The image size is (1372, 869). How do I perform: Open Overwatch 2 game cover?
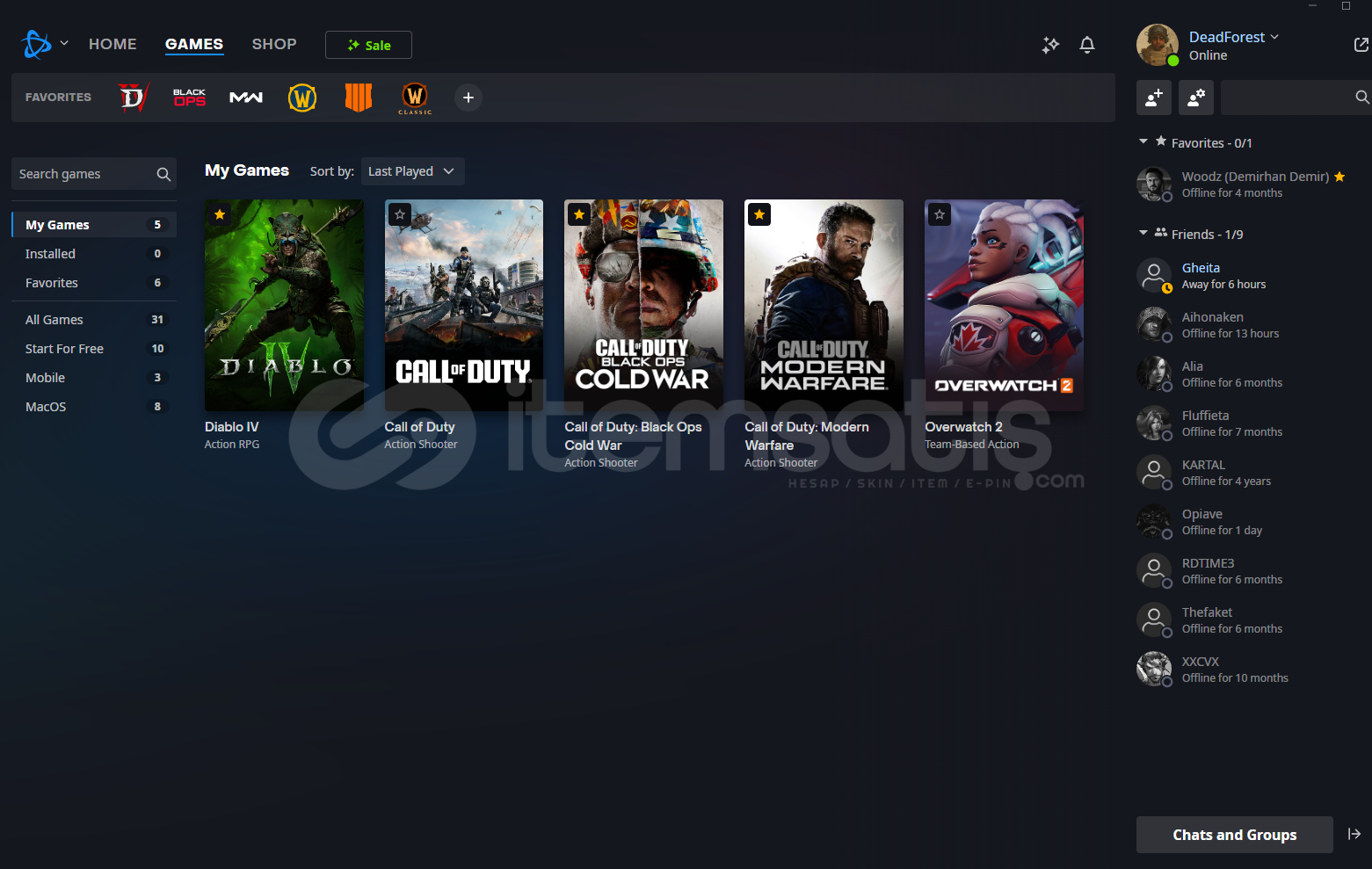point(1004,305)
